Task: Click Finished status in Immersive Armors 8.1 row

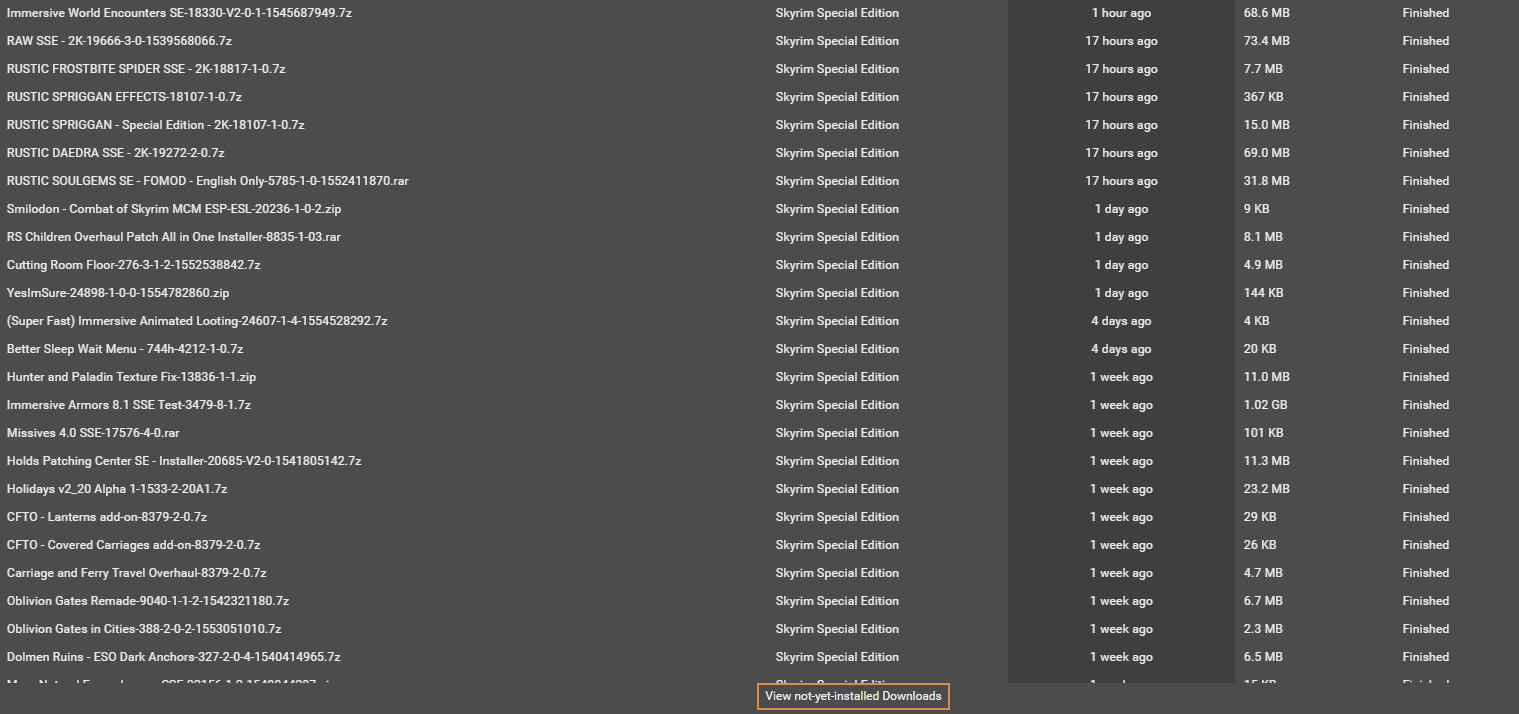Action: (1425, 405)
